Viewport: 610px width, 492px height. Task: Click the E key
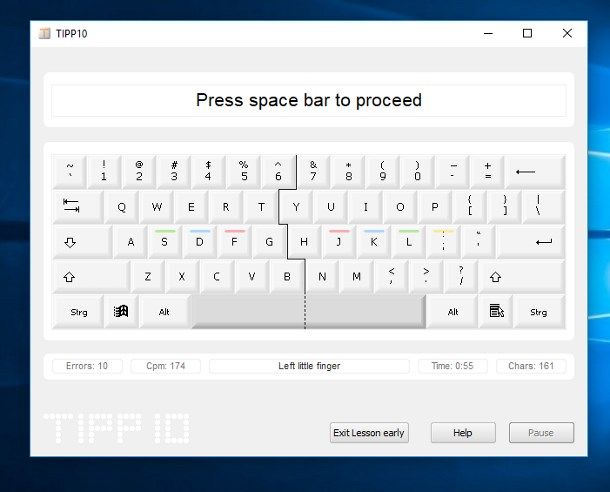(191, 207)
